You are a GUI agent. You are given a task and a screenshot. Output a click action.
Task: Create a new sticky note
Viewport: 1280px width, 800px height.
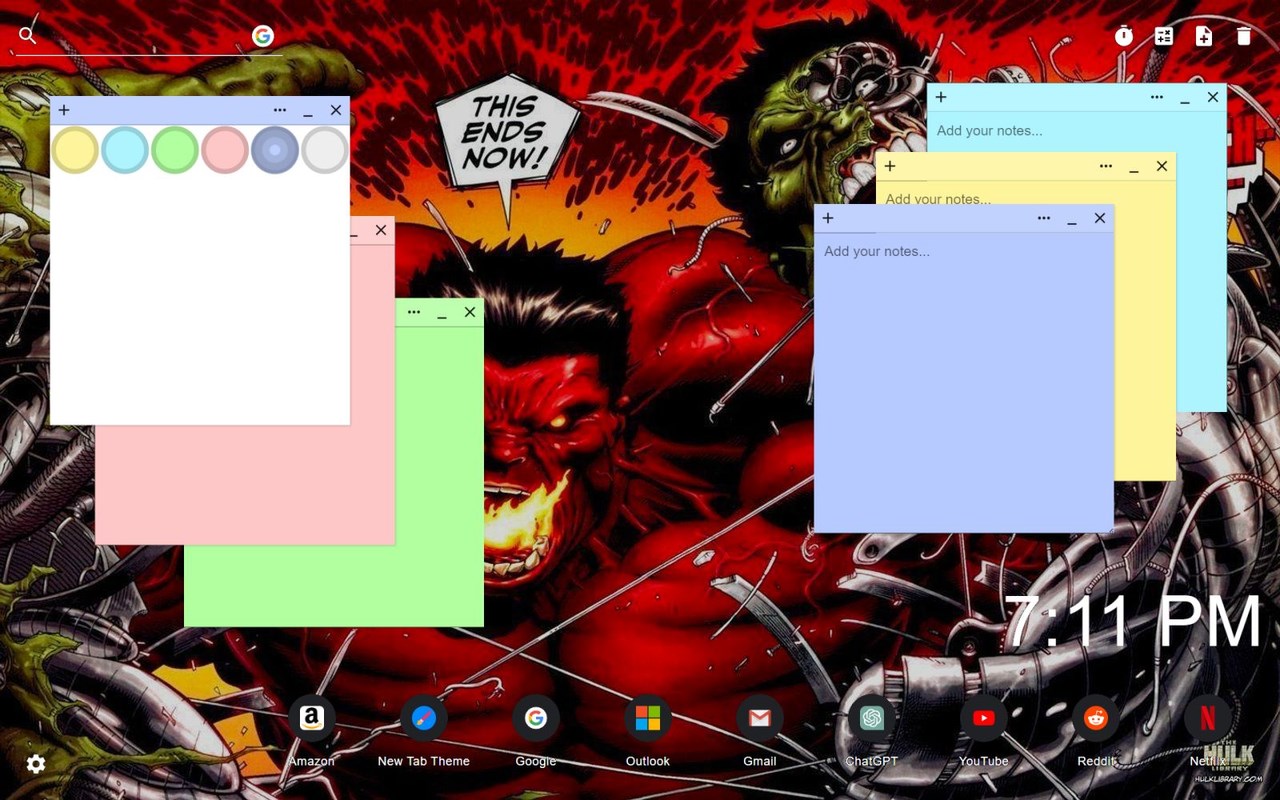(1204, 36)
